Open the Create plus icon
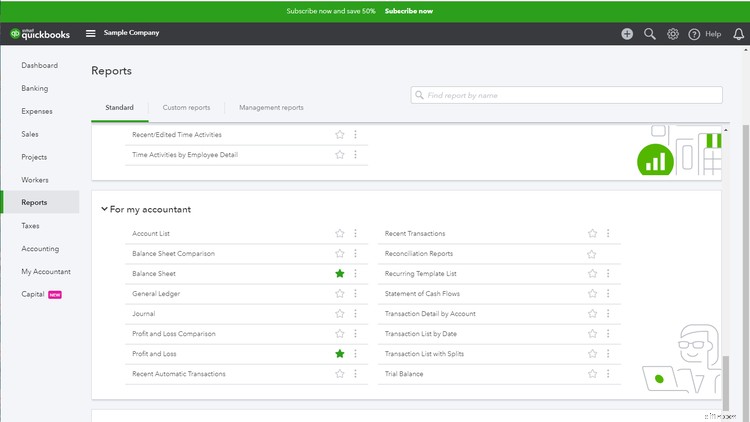750x422 pixels. (x=627, y=34)
